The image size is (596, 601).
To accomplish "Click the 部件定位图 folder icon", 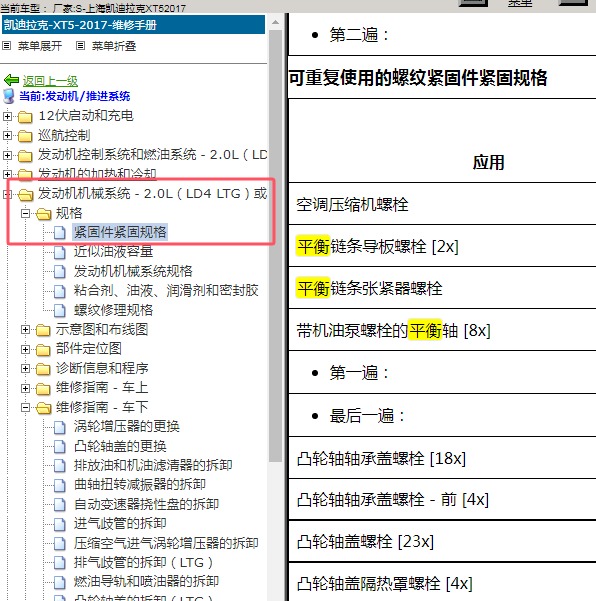I will click(x=43, y=350).
